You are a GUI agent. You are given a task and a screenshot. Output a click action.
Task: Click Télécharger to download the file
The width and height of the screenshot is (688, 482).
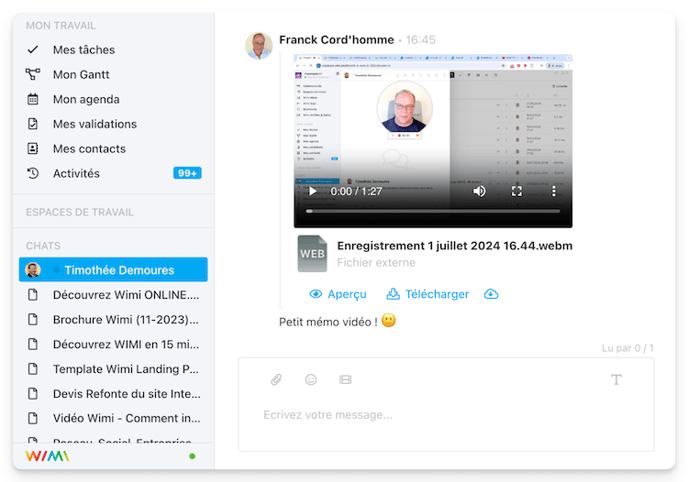[428, 294]
